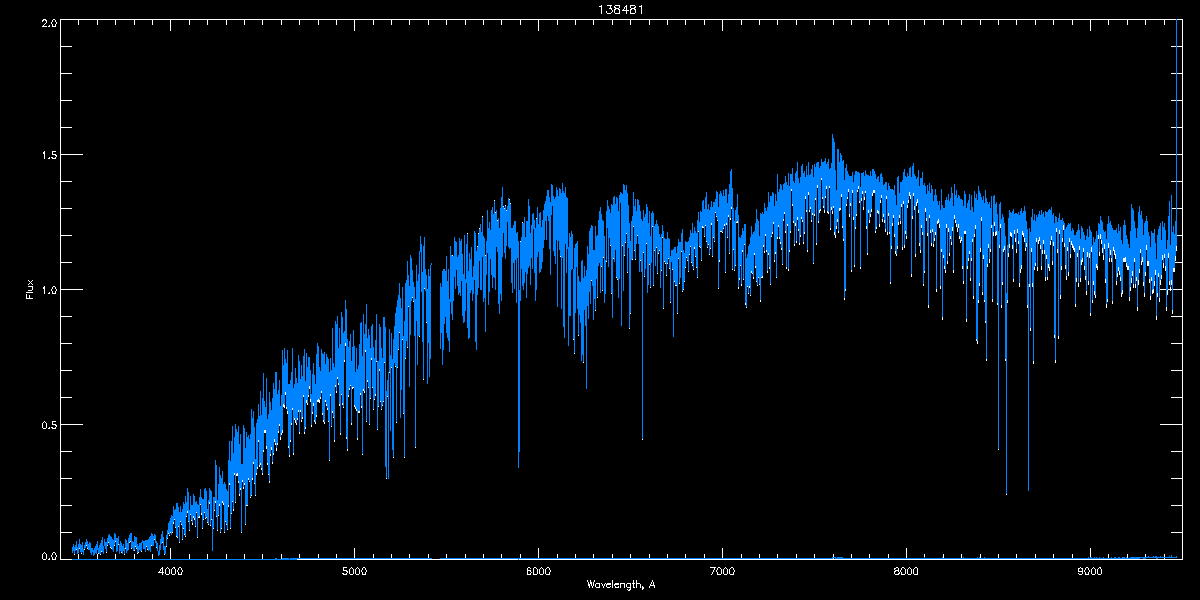Image resolution: width=1200 pixels, height=600 pixels.
Task: Select the 8000 x-axis tick label
Action: click(906, 572)
